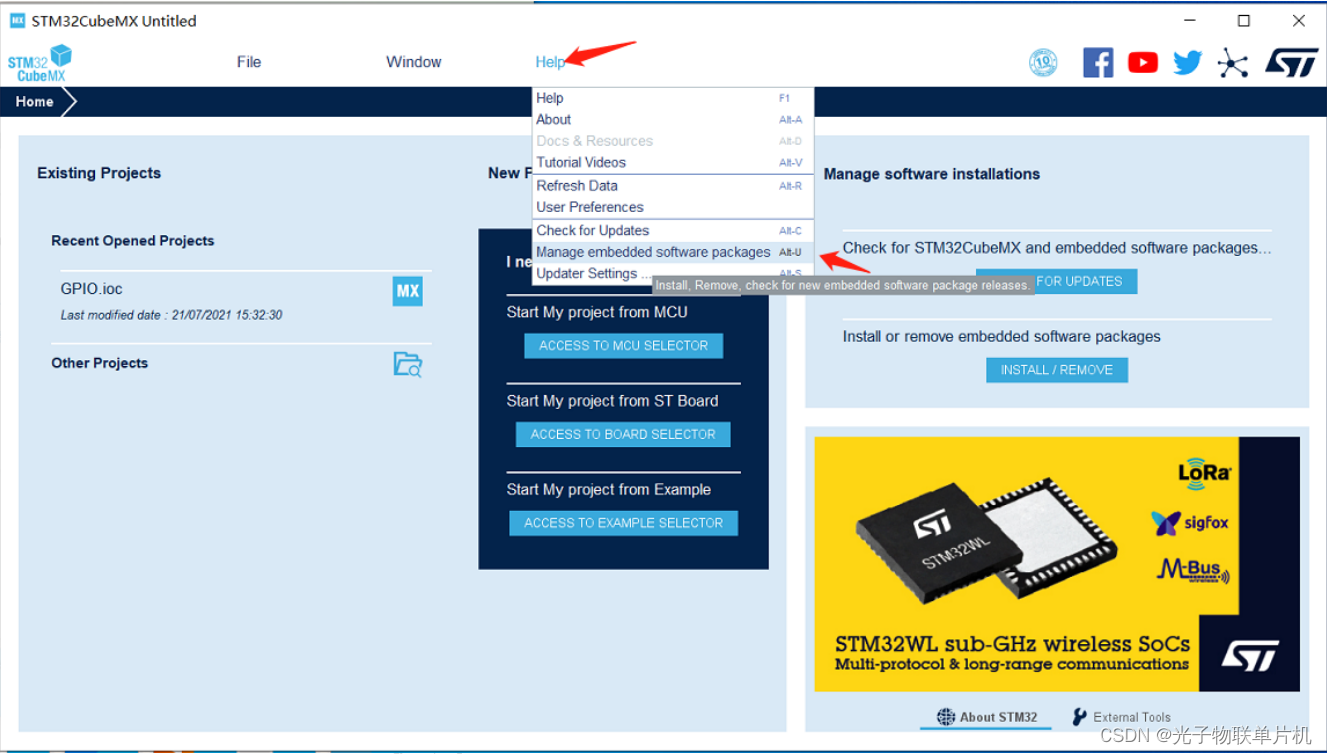
Task: Browse Other Projects folder search icon
Action: 407,364
